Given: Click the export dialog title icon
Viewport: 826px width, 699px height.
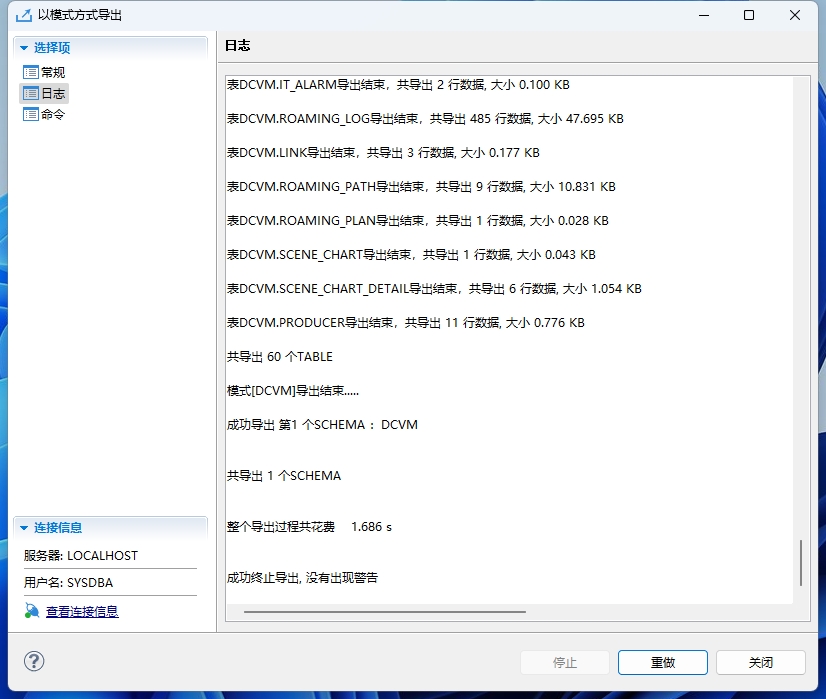Looking at the screenshot, I should click(x=24, y=15).
